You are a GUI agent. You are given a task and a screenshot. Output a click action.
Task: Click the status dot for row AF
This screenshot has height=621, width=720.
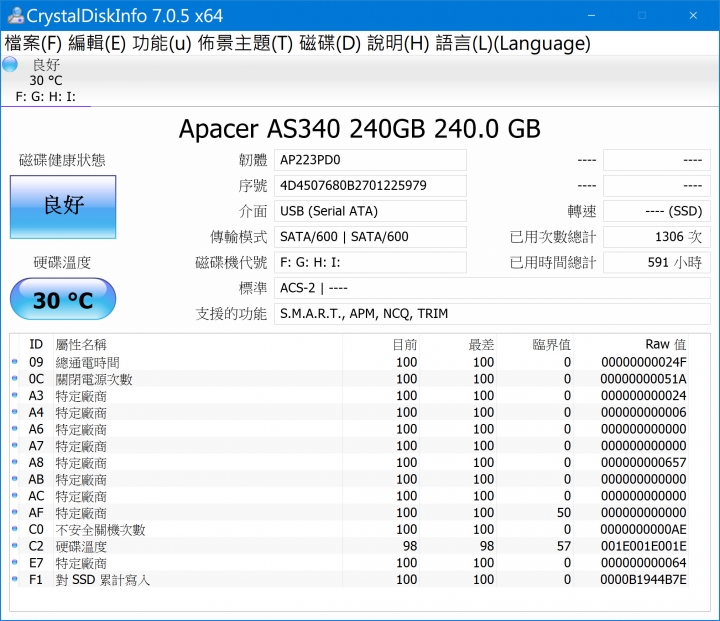(15, 512)
